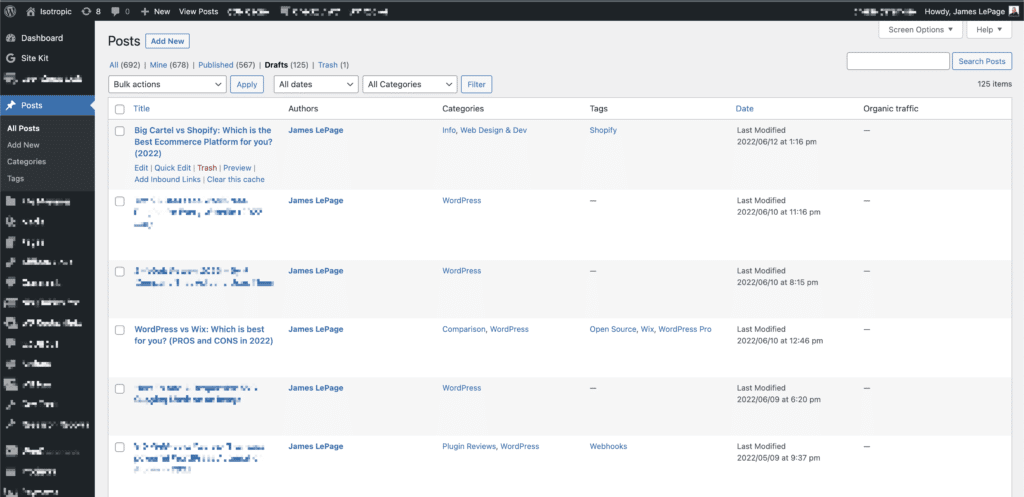Open the All Categories dropdown
The image size is (1024, 497).
pos(409,84)
